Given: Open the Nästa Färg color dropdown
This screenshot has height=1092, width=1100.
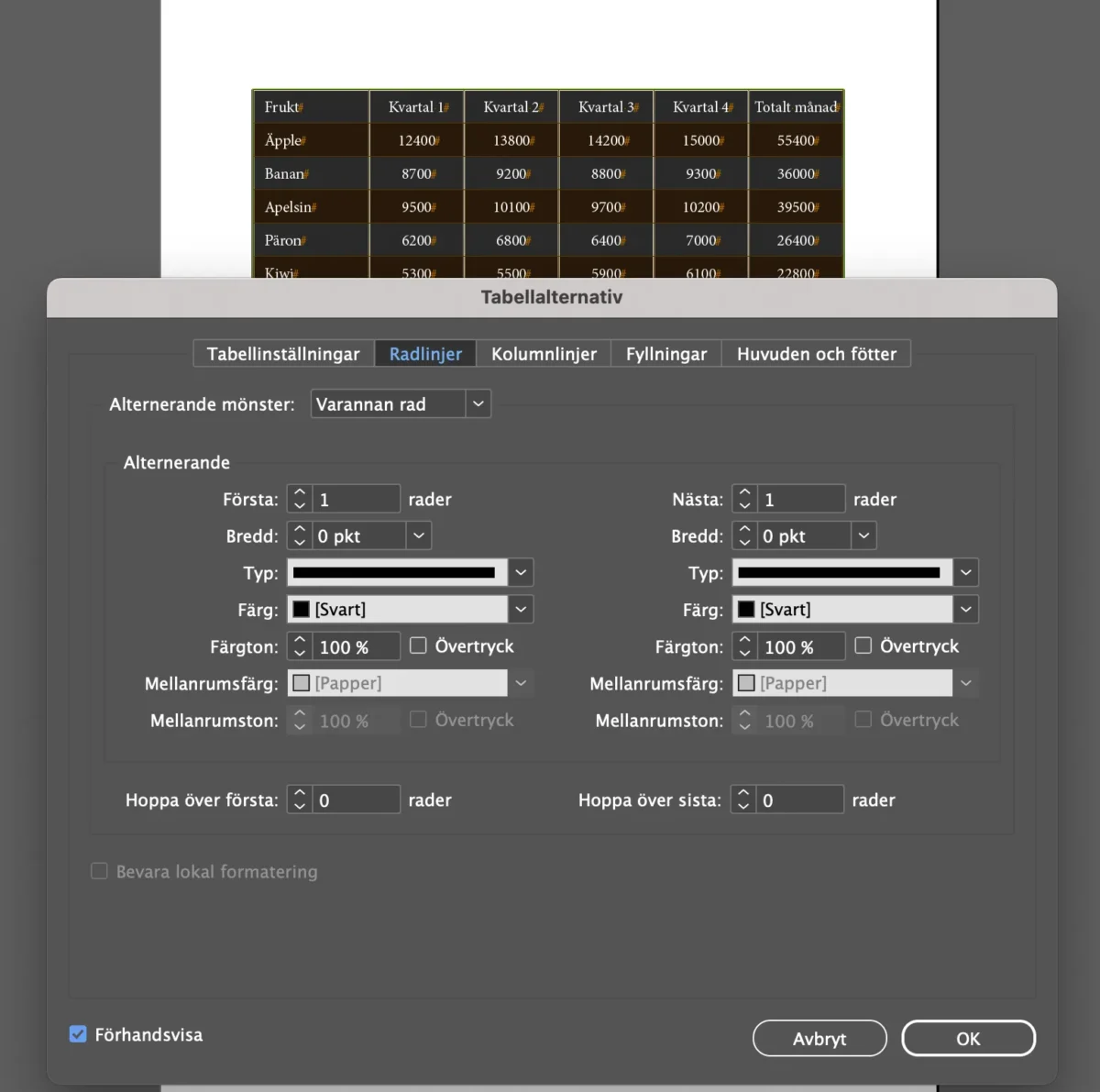Looking at the screenshot, I should pyautogui.click(x=965, y=610).
